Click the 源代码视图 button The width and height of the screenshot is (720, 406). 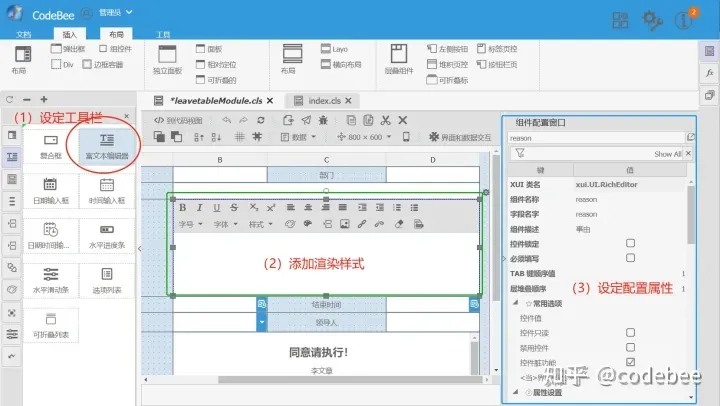[178, 120]
